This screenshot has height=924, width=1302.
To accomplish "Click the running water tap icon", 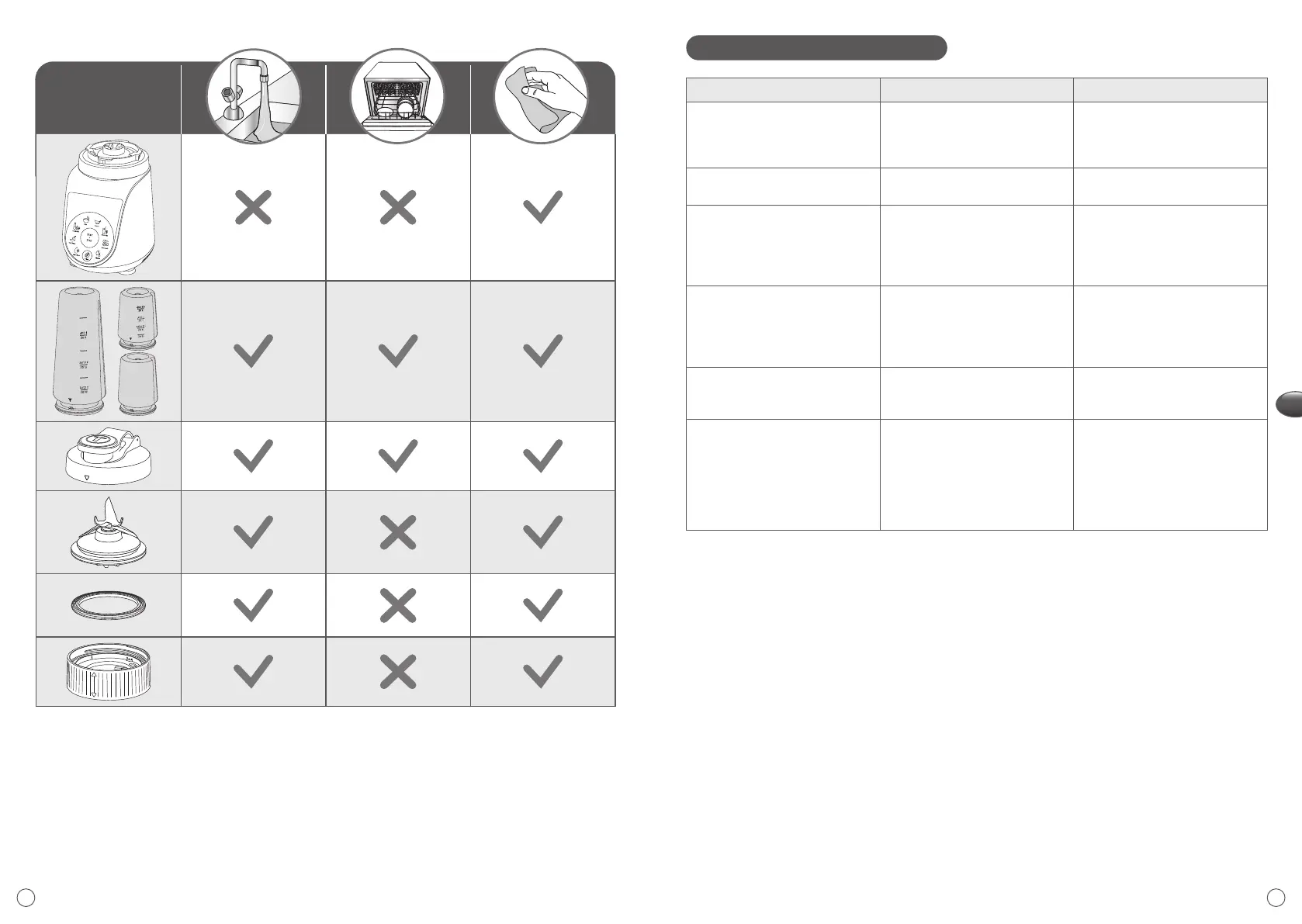I will coord(253,96).
